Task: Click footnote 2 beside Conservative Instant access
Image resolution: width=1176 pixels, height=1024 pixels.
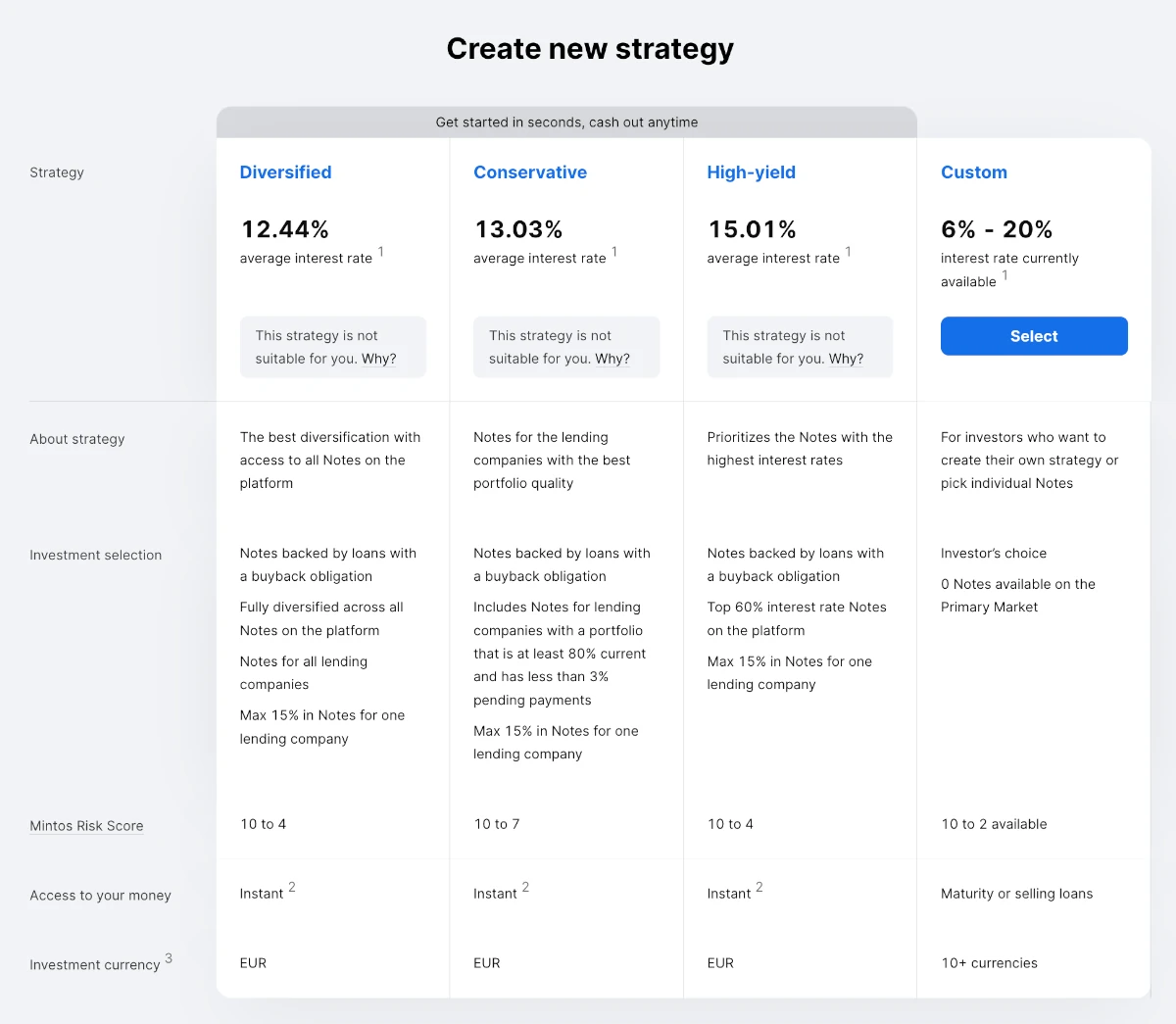Action: click(525, 887)
